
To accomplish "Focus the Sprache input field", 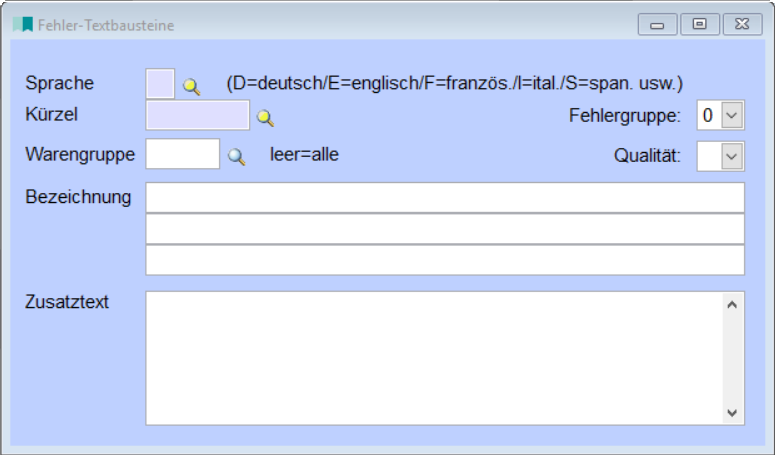I will pyautogui.click(x=160, y=83).
